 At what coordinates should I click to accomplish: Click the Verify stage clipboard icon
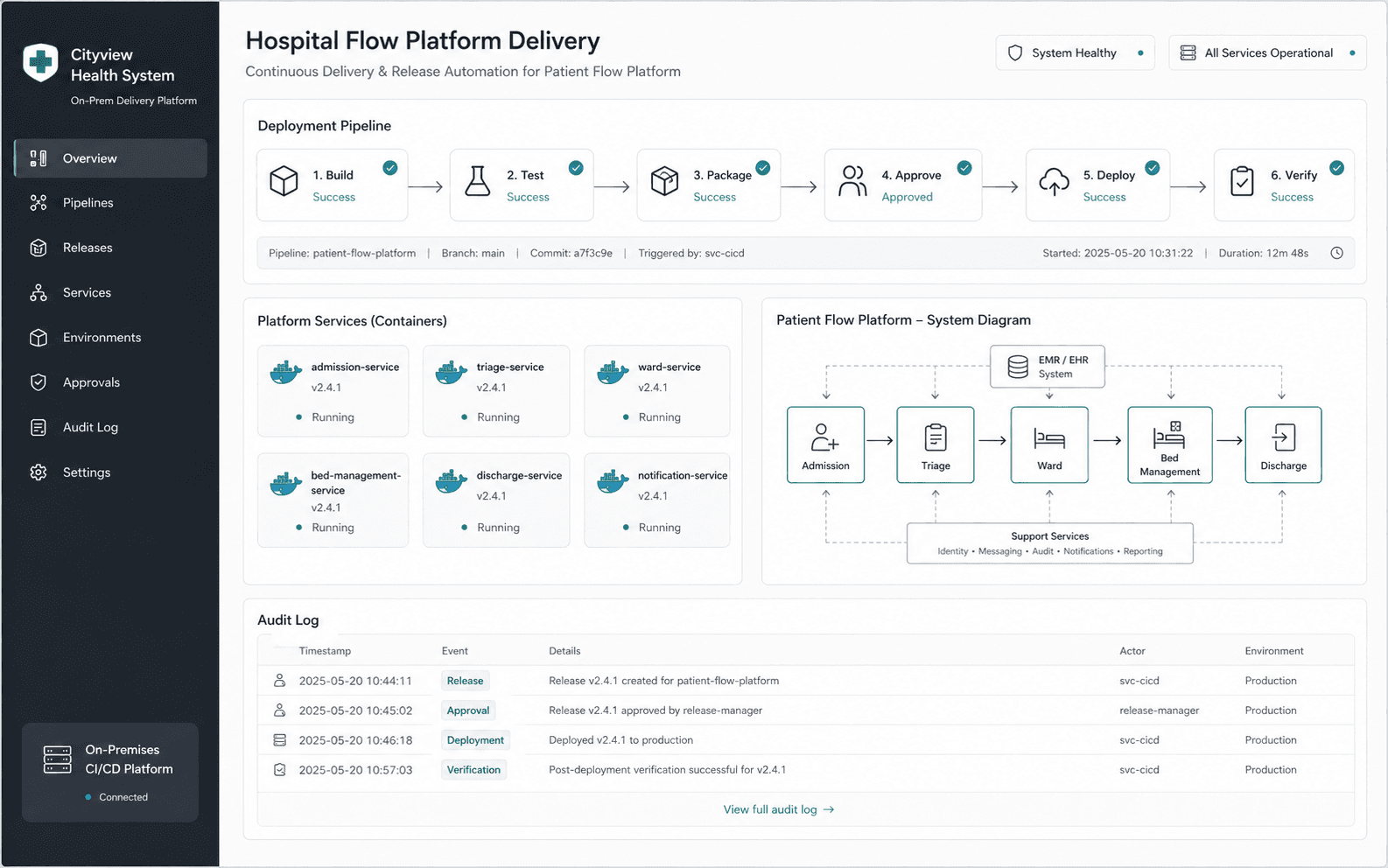tap(1242, 181)
